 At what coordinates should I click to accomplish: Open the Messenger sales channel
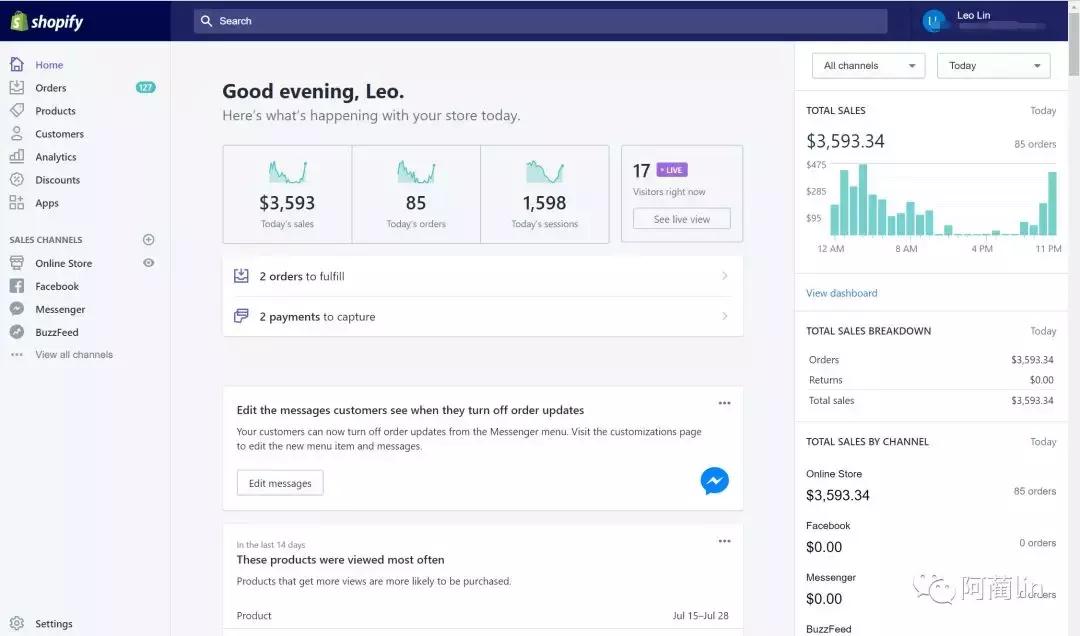pos(58,309)
